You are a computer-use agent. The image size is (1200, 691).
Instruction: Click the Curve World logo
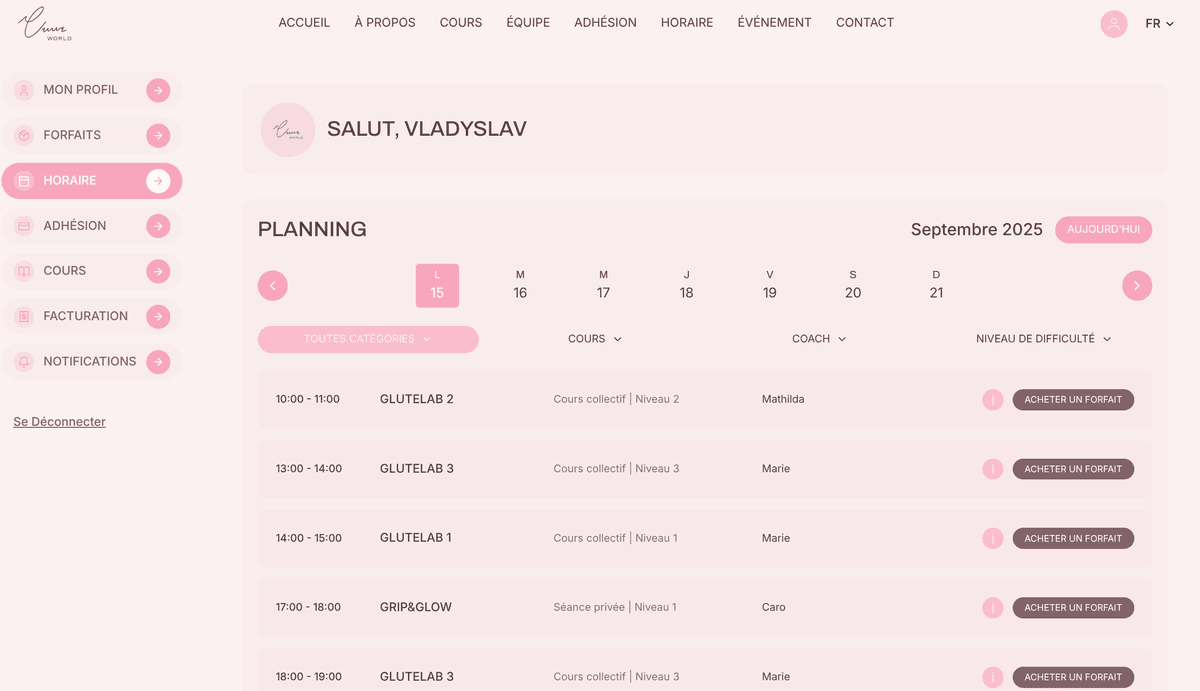point(45,24)
